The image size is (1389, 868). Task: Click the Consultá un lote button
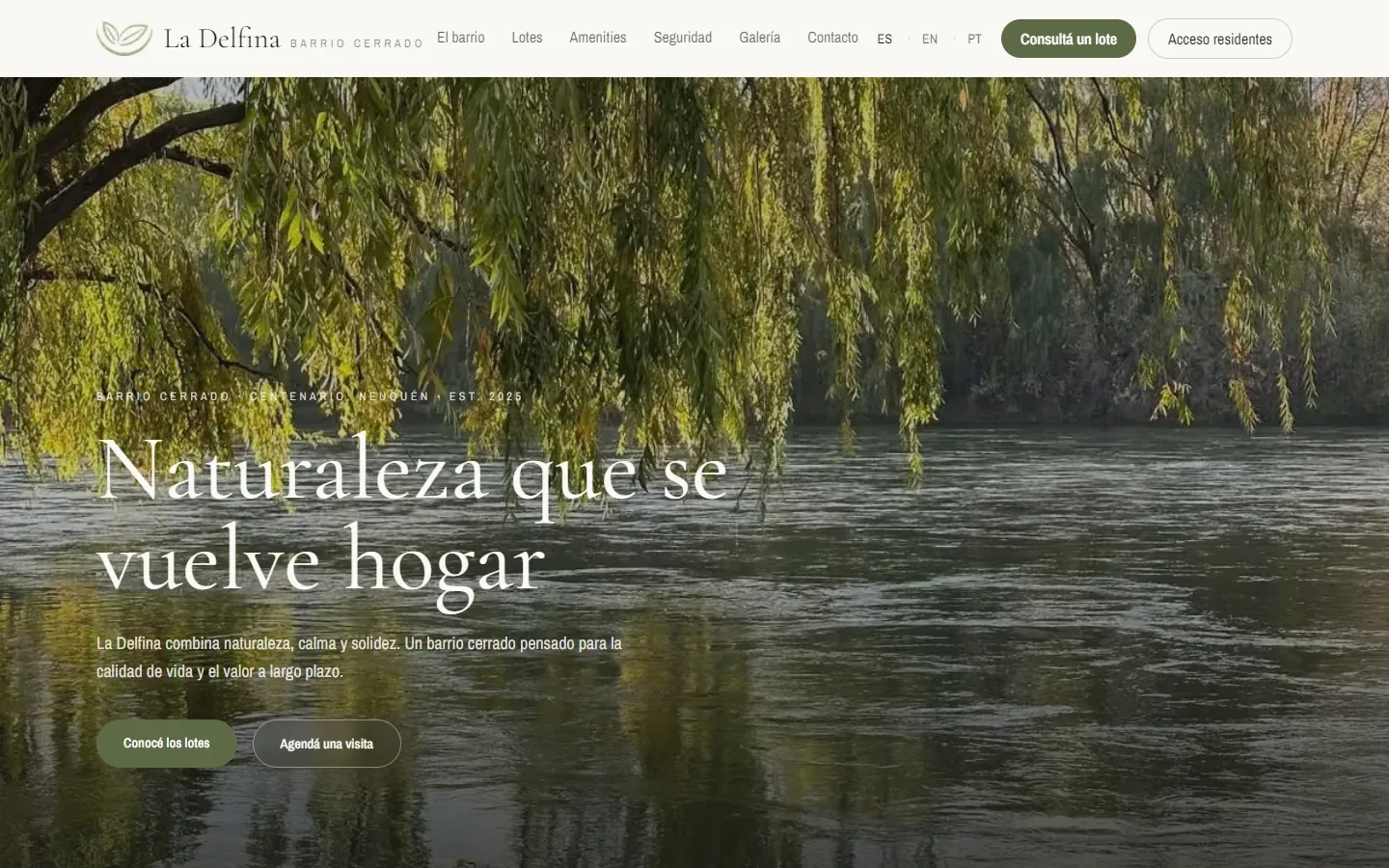coord(1069,39)
